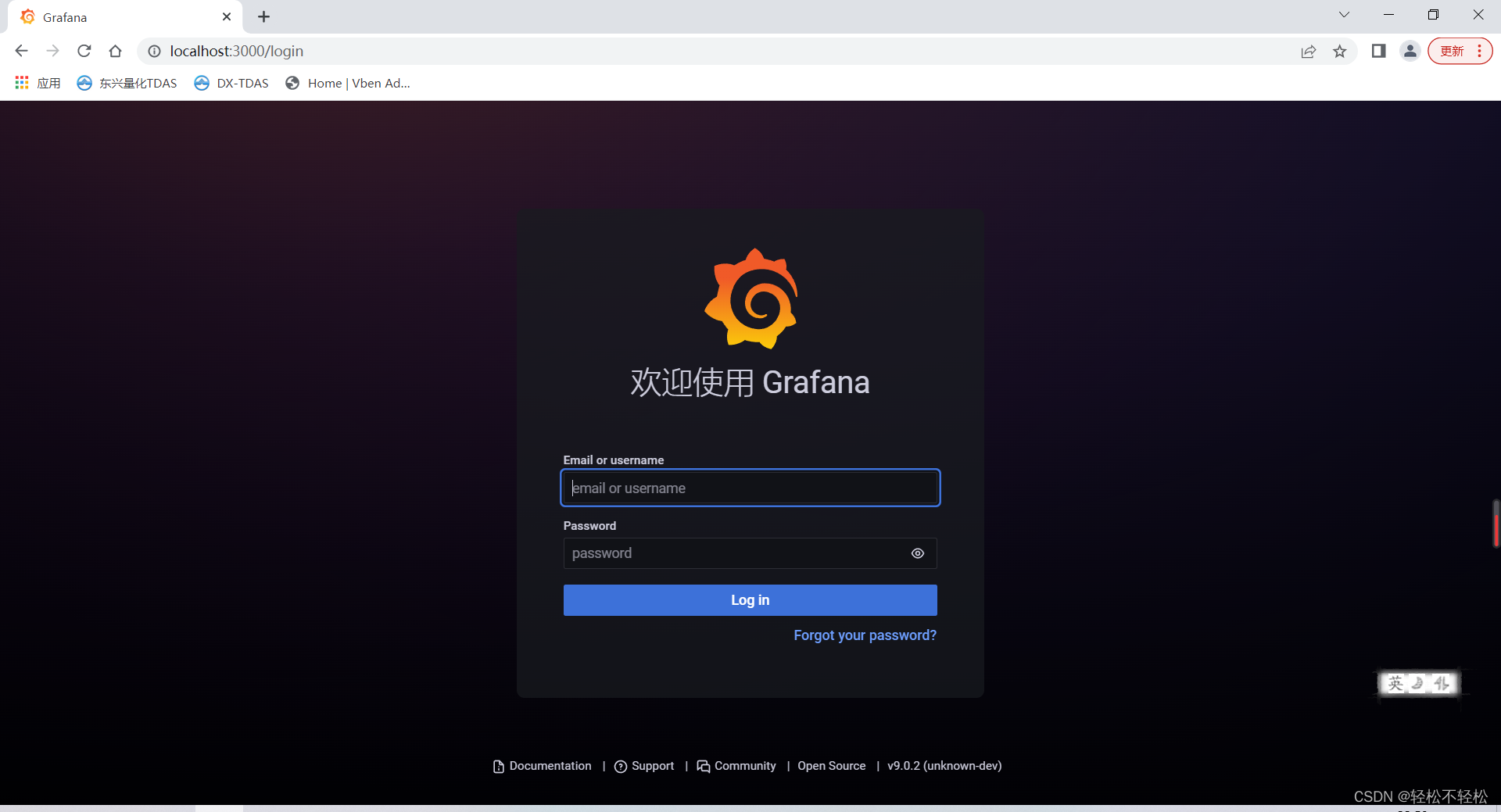Viewport: 1501px width, 812px height.
Task: Open the Home | Vben Ad... bookmark
Action: click(348, 83)
